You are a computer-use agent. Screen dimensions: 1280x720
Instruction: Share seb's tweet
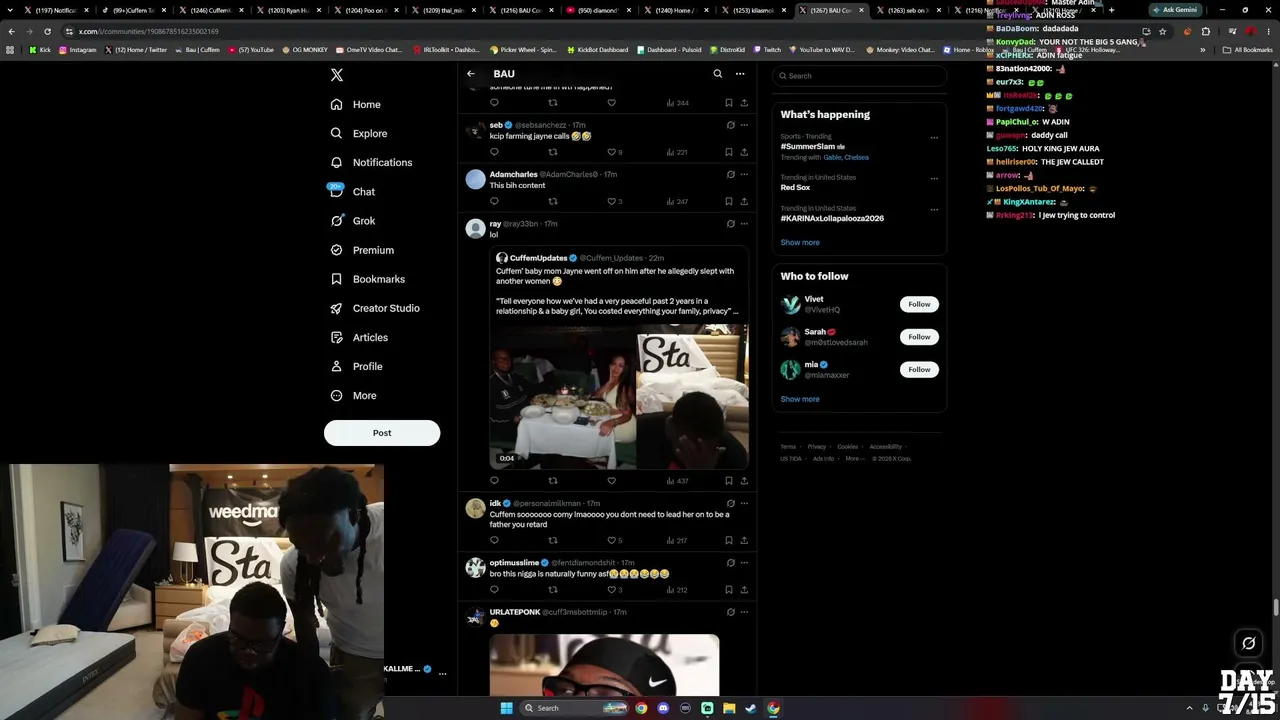(744, 152)
